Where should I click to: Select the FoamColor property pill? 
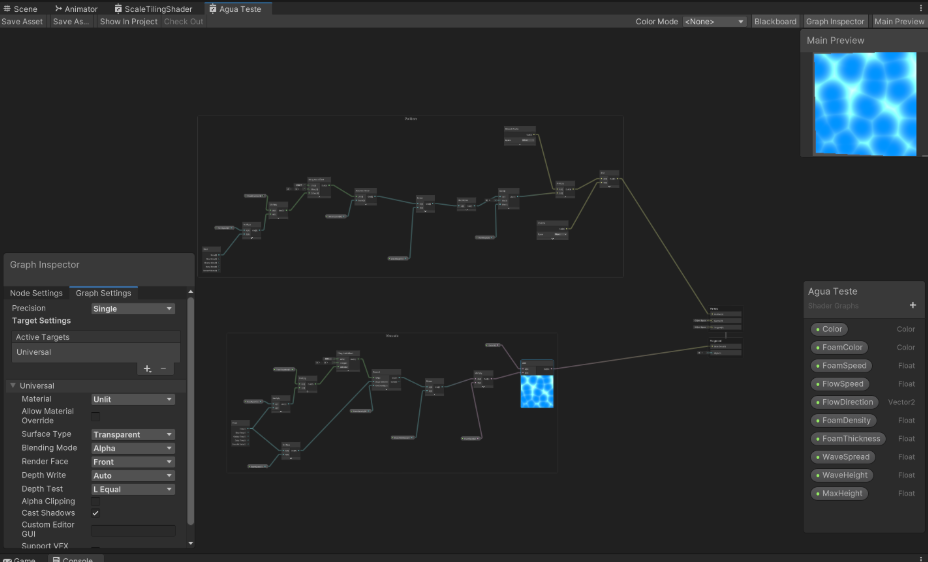pos(840,347)
